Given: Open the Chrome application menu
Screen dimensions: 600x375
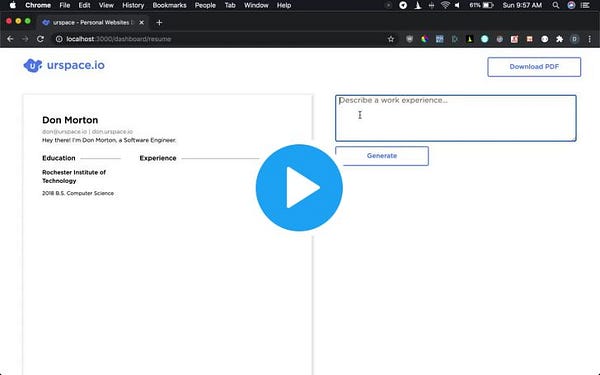Looking at the screenshot, I should 38,5.
